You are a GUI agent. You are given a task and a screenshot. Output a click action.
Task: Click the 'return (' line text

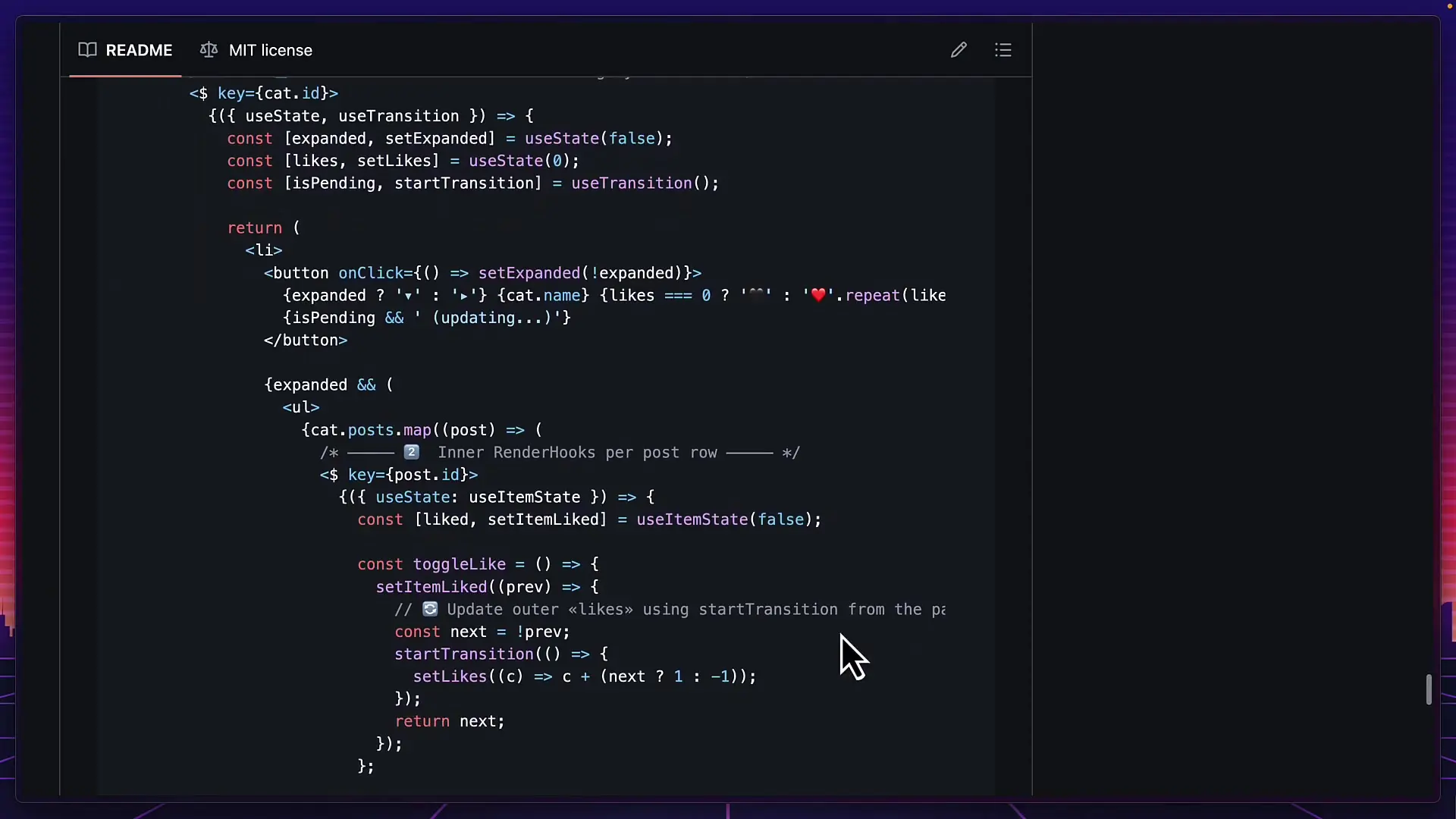click(264, 228)
